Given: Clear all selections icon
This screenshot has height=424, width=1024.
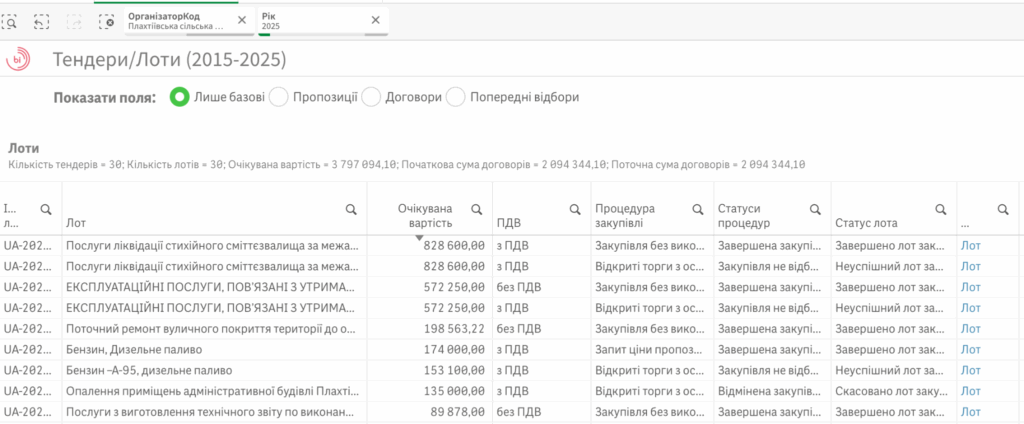Looking at the screenshot, I should 108,20.
